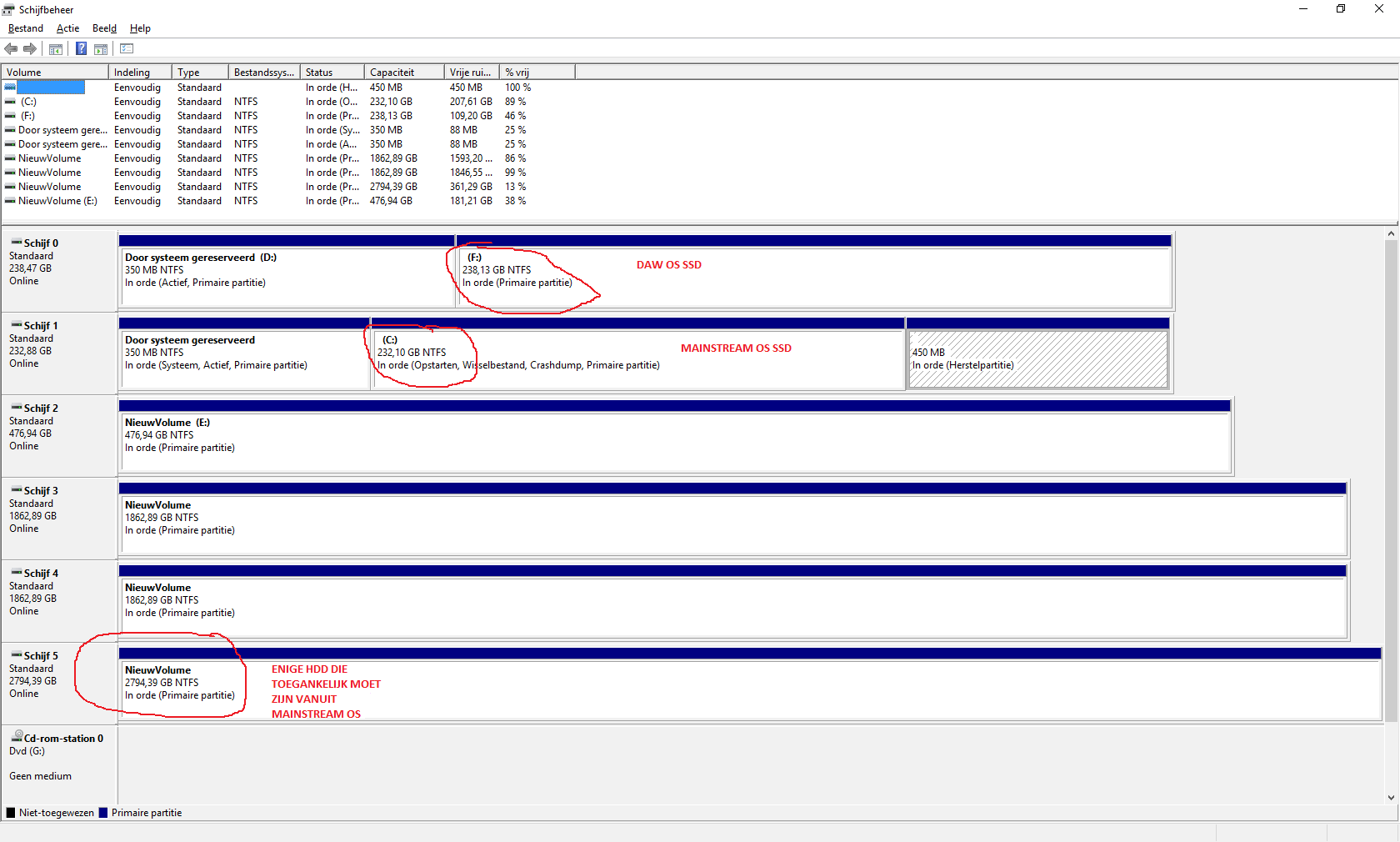This screenshot has height=842, width=1400.
Task: Select the (C:) 232,10 GB partition block
Action: pyautogui.click(x=638, y=353)
